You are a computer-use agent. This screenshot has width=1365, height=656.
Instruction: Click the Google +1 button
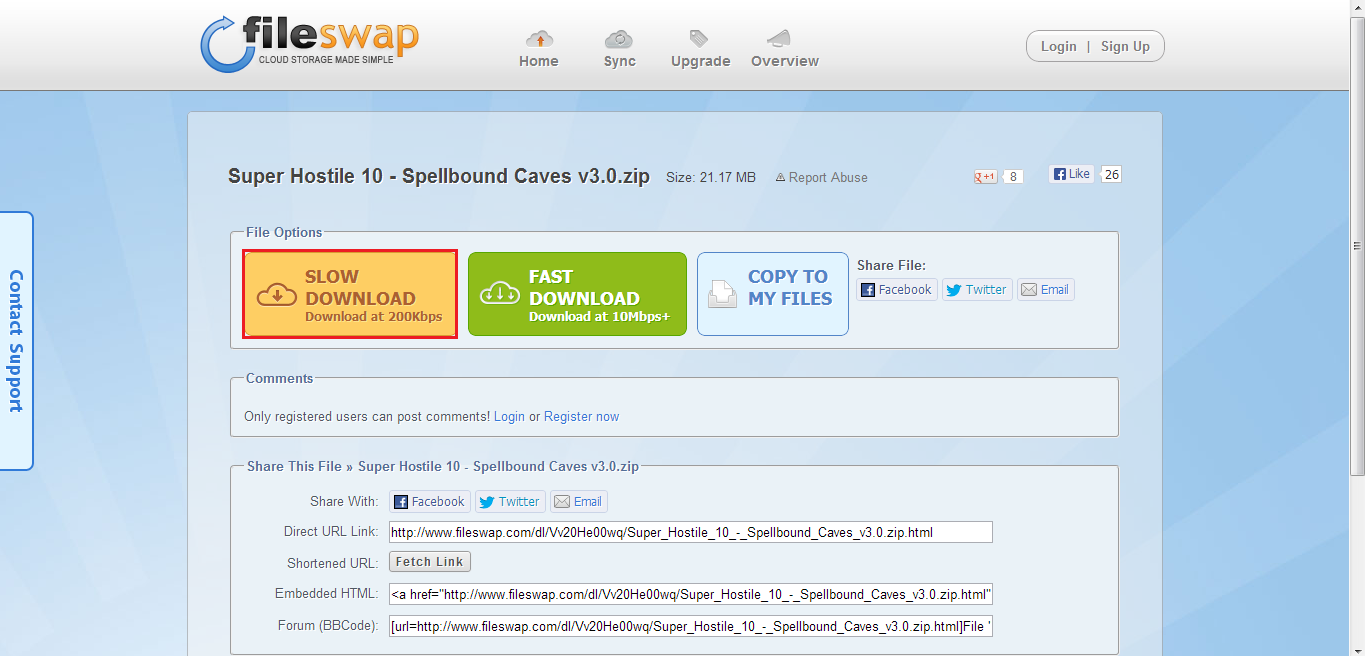tap(986, 177)
